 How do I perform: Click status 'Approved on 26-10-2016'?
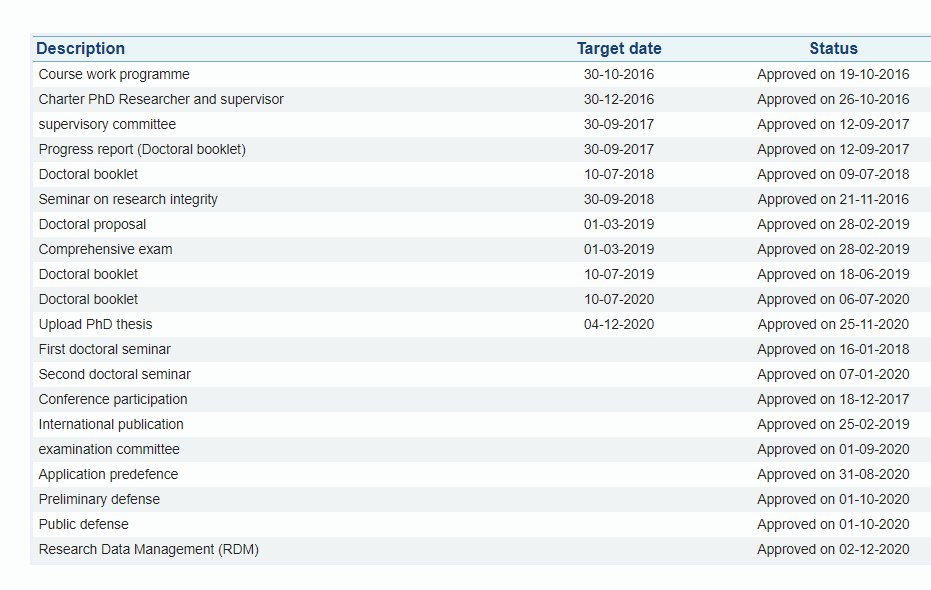click(x=833, y=99)
